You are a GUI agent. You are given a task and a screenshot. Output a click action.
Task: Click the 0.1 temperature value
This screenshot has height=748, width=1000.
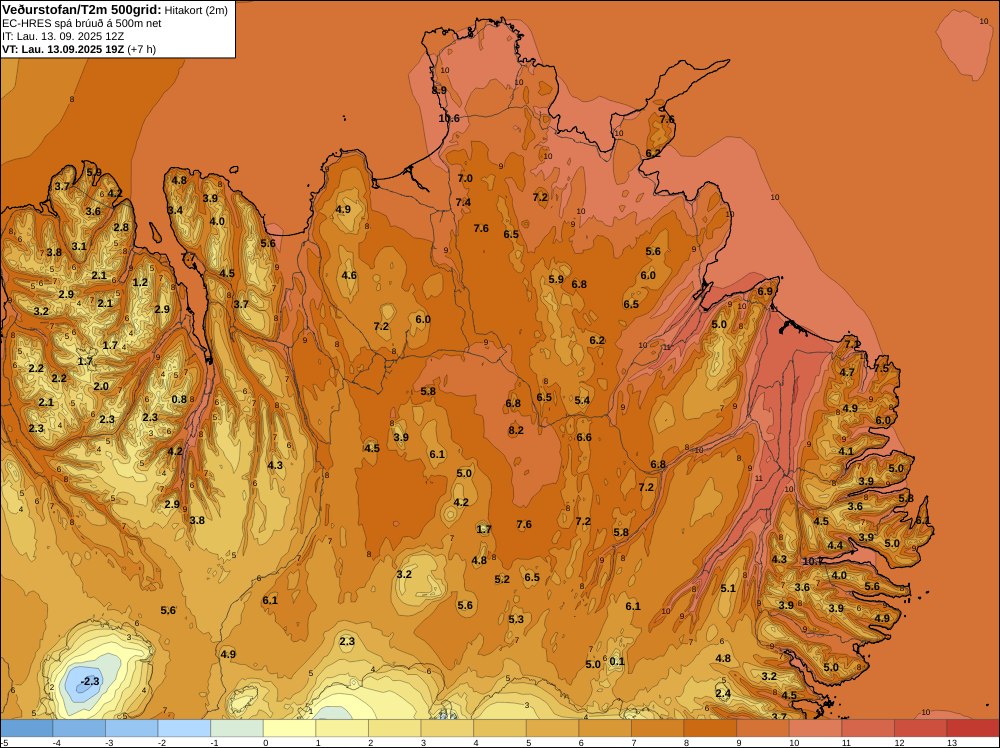point(617,661)
